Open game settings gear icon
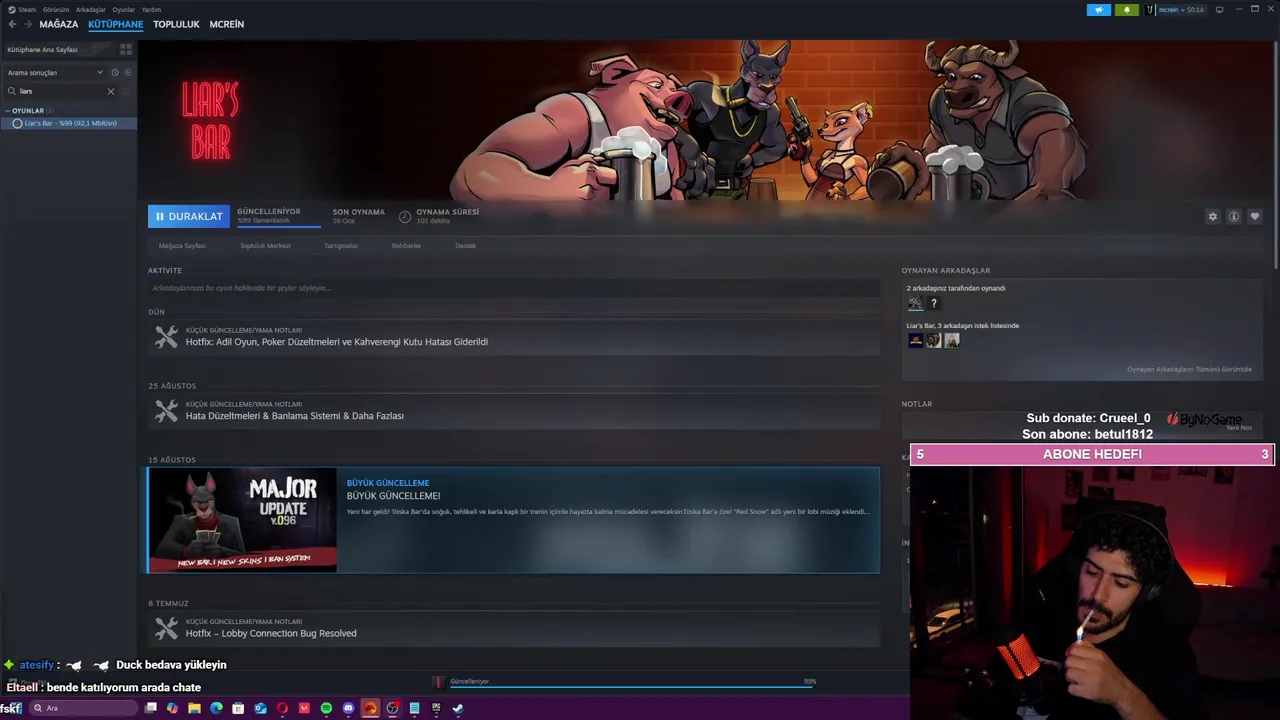The height and width of the screenshot is (720, 1280). tap(1213, 216)
